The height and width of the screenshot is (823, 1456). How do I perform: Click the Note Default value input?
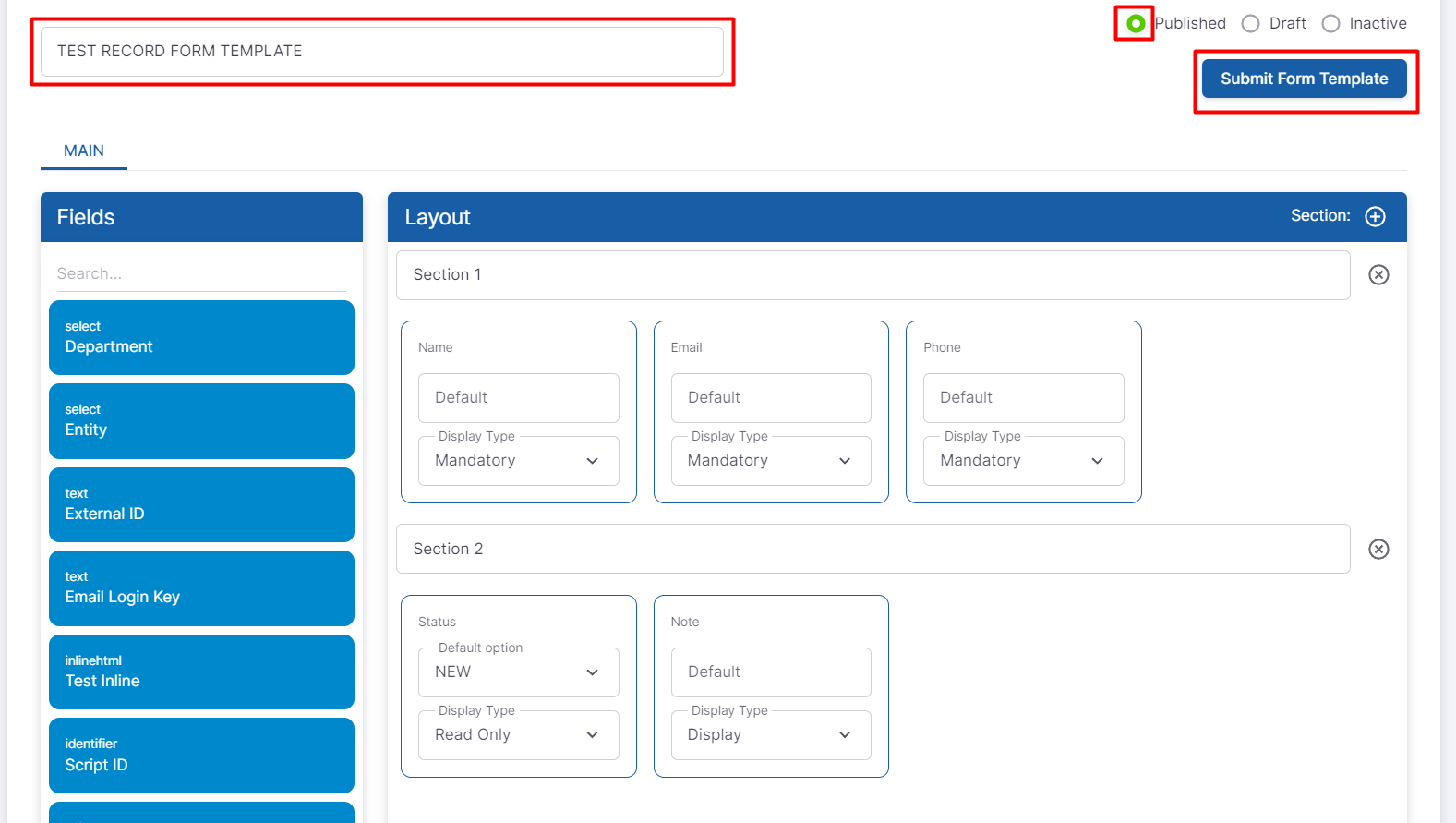click(770, 672)
